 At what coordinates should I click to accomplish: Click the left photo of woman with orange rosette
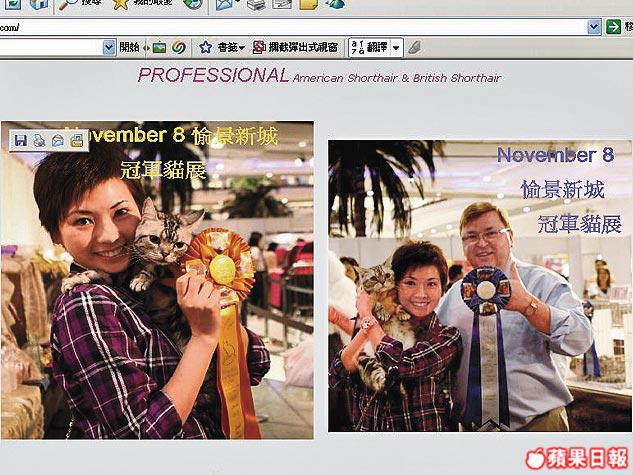tap(157, 290)
